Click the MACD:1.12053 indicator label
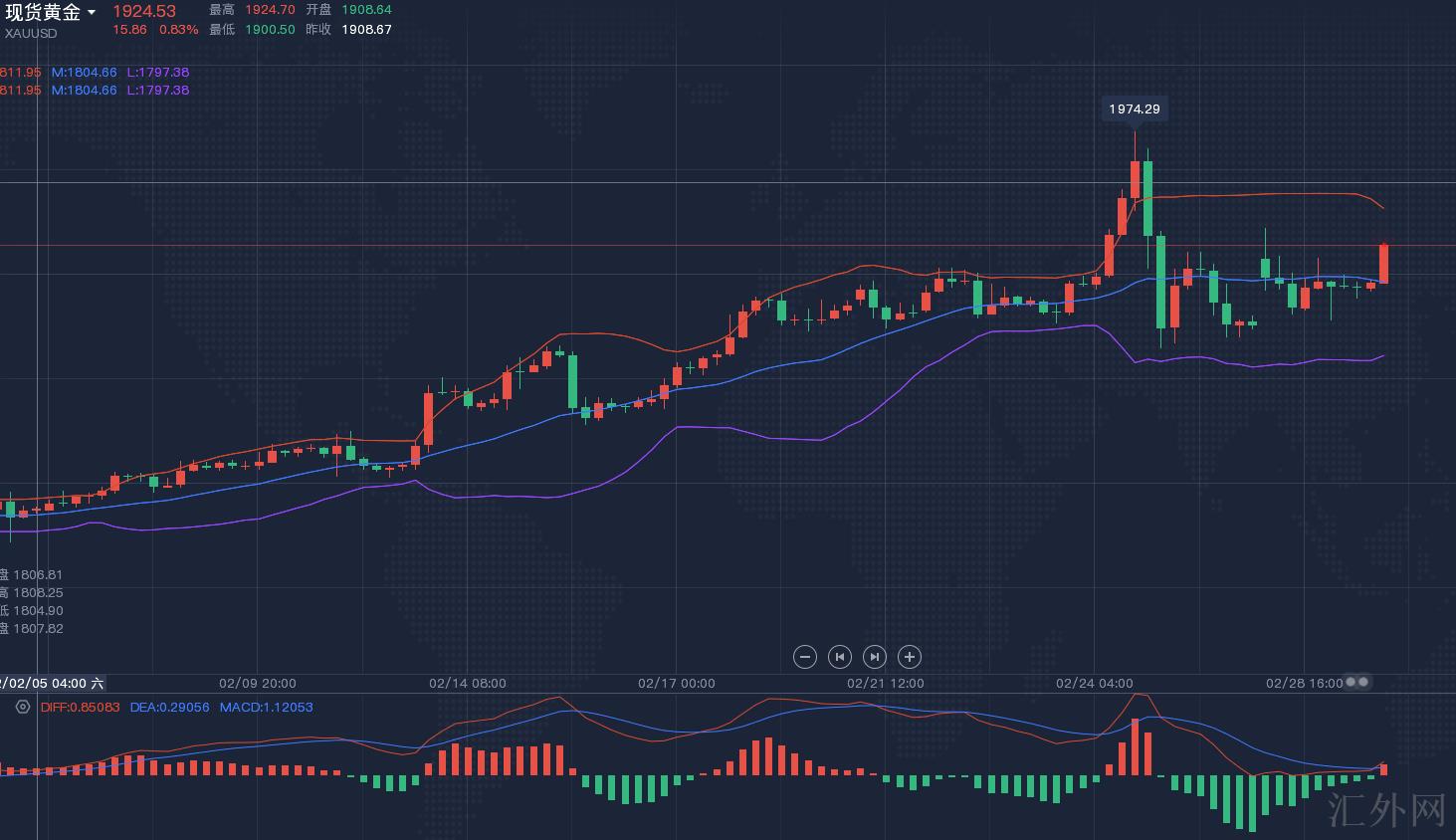This screenshot has width=1456, height=840. pos(266,708)
